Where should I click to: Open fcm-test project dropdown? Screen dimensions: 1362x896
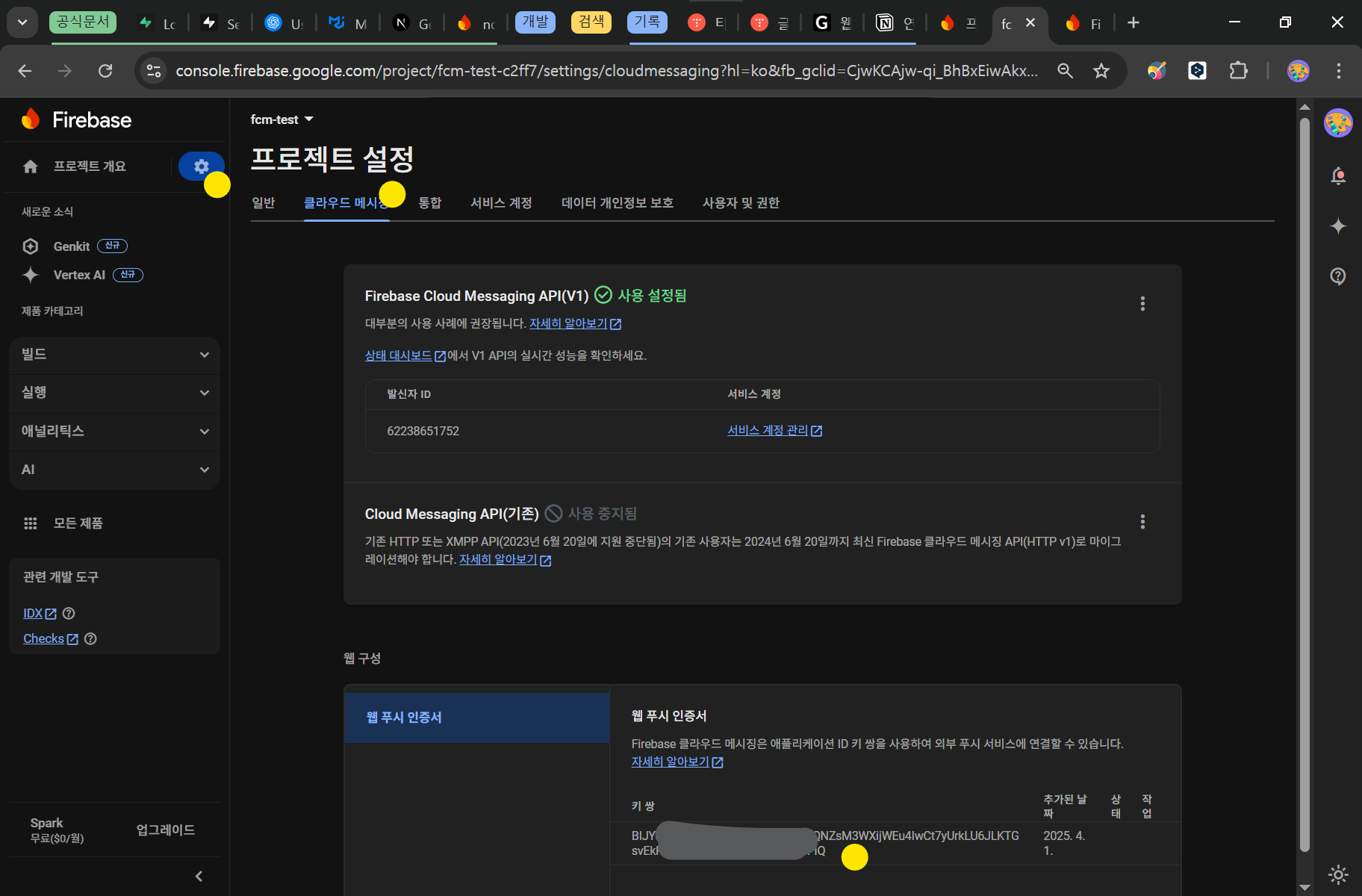click(x=282, y=119)
